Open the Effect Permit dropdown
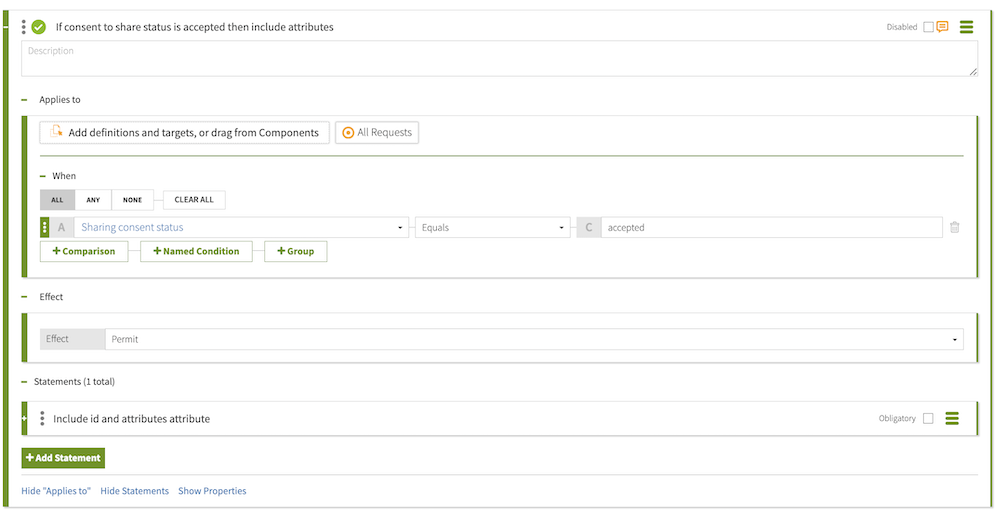This screenshot has width=1000, height=517. click(535, 339)
